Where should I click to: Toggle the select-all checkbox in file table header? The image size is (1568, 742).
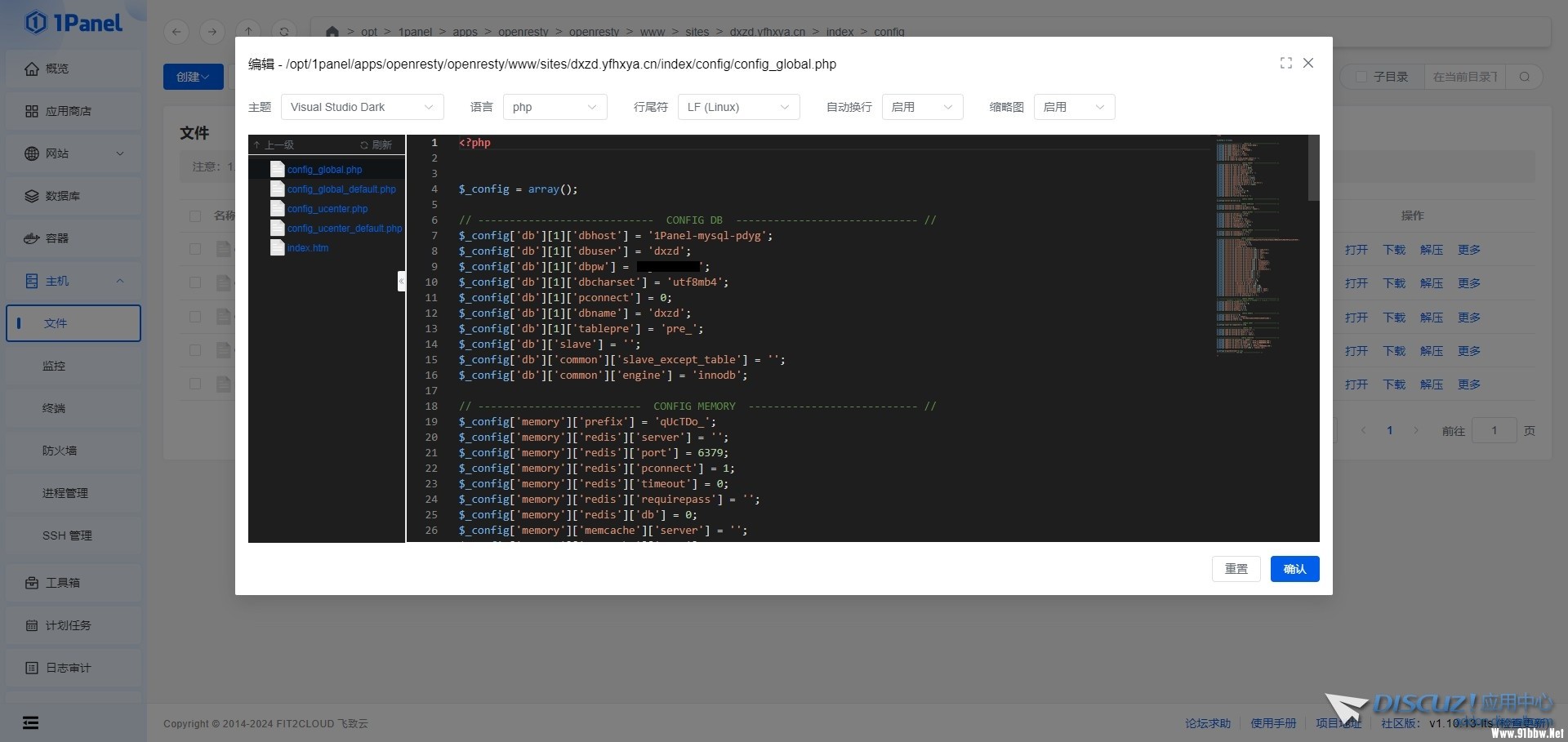click(x=195, y=216)
